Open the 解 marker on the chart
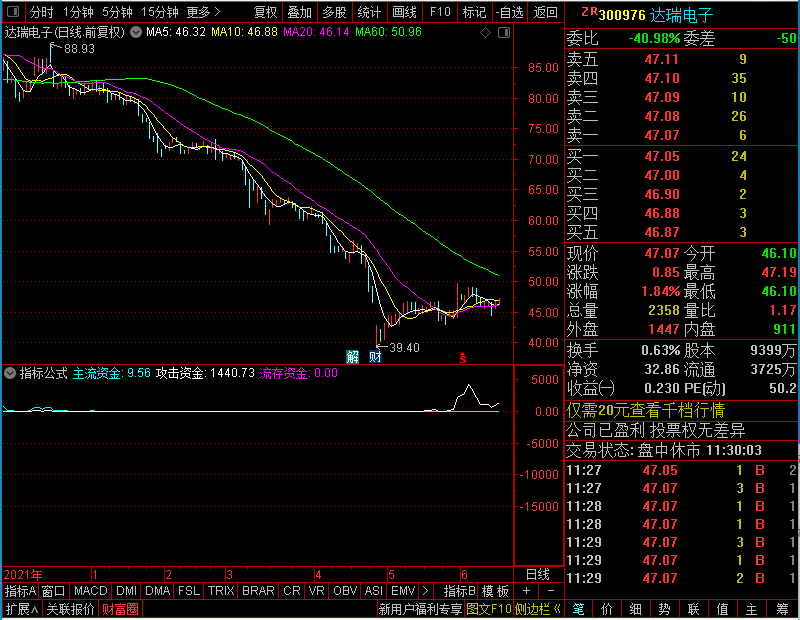The image size is (800, 620). 353,357
